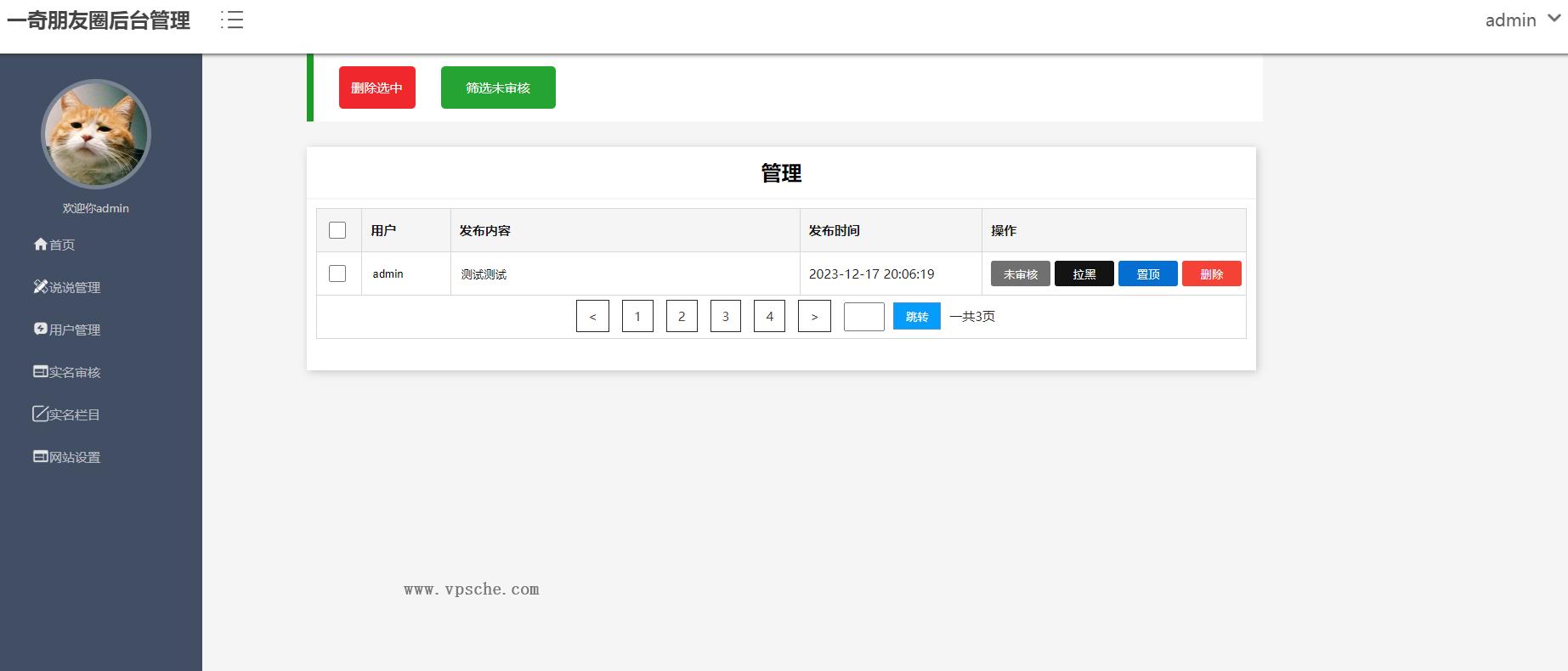Viewport: 1568px width, 671px height.
Task: Click the card icon beside 实名审核
Action: click(40, 371)
